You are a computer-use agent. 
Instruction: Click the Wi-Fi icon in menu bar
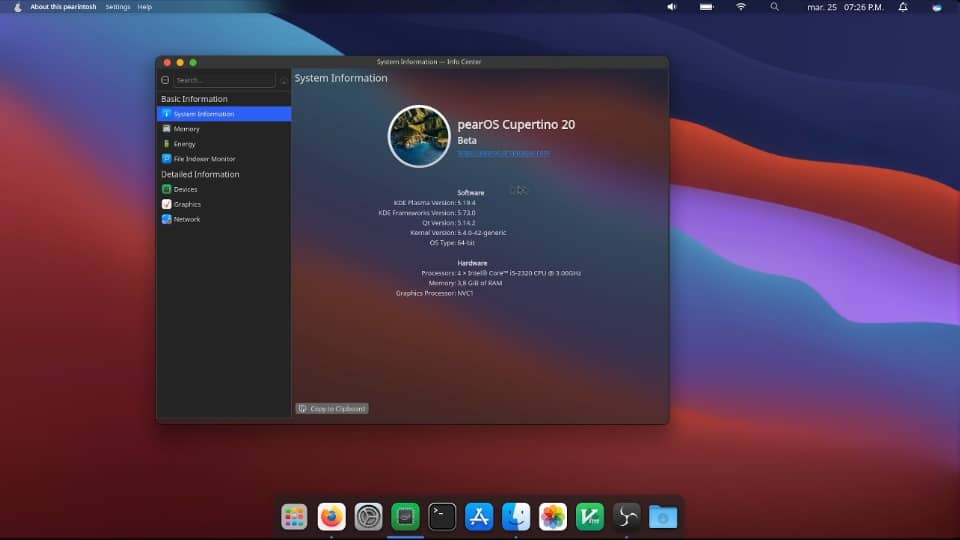tap(741, 7)
